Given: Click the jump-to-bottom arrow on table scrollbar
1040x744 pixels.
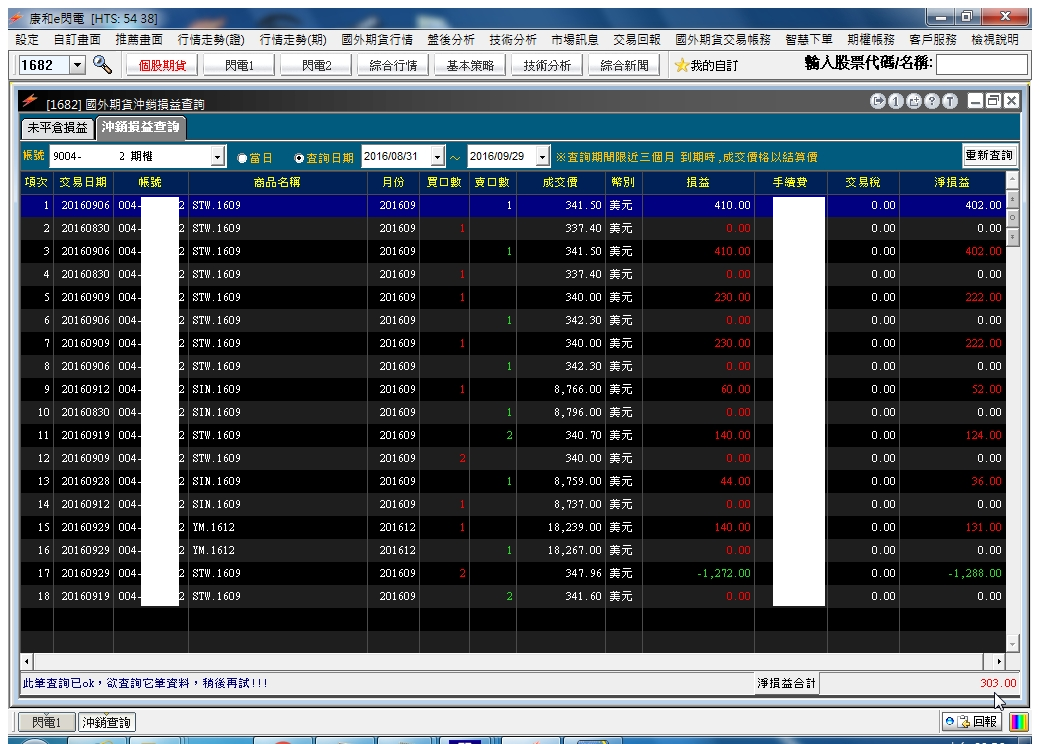Looking at the screenshot, I should (1012, 236).
